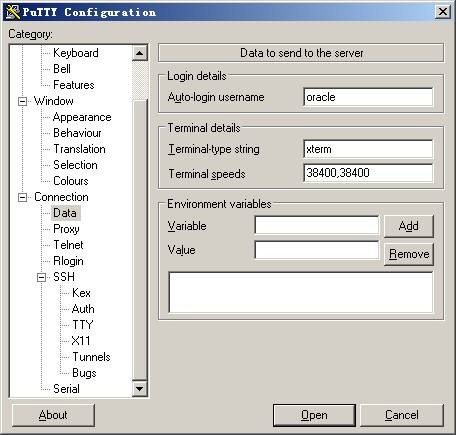Open the Bugs settings under SSH
The height and width of the screenshot is (435, 456).
tap(84, 373)
